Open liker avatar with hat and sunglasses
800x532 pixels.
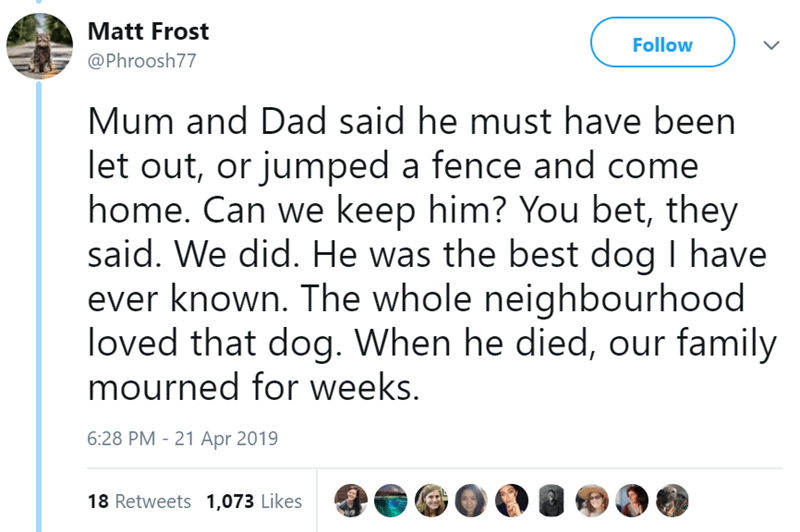click(x=592, y=499)
